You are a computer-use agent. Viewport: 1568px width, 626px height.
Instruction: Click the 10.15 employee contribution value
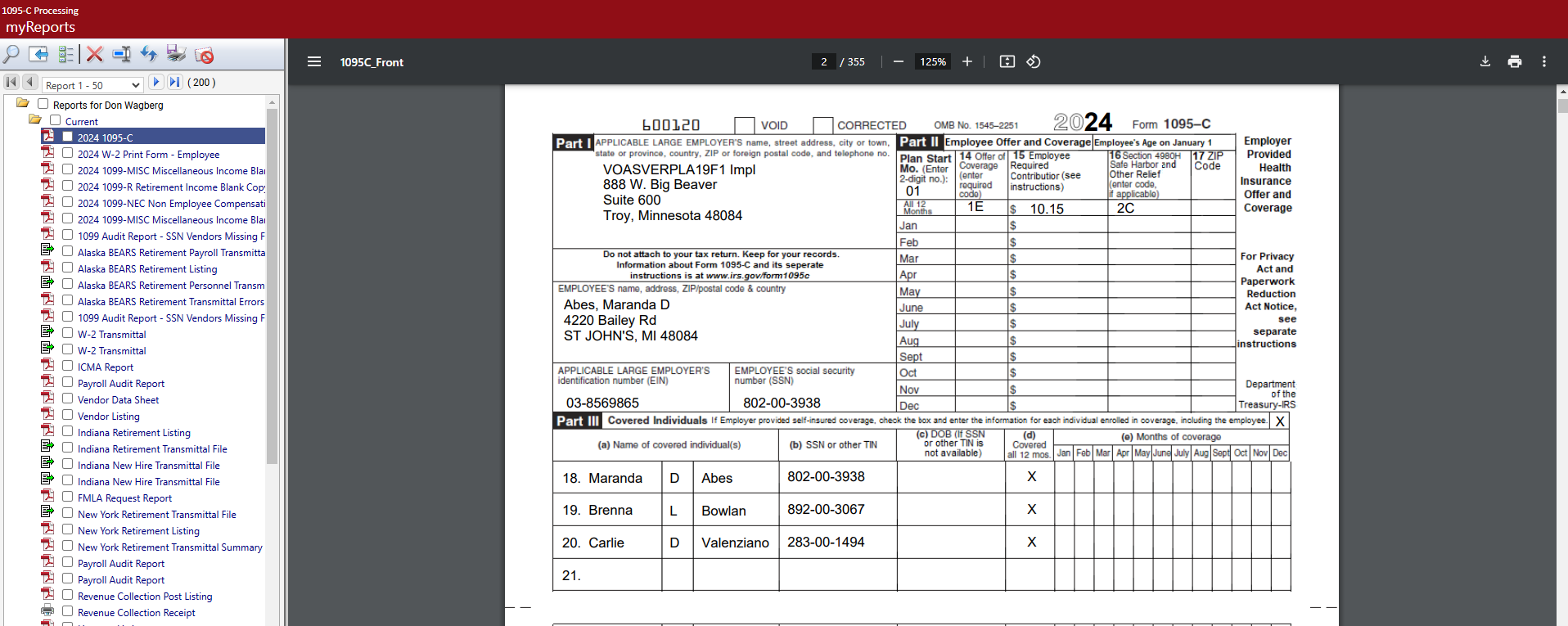[1047, 209]
